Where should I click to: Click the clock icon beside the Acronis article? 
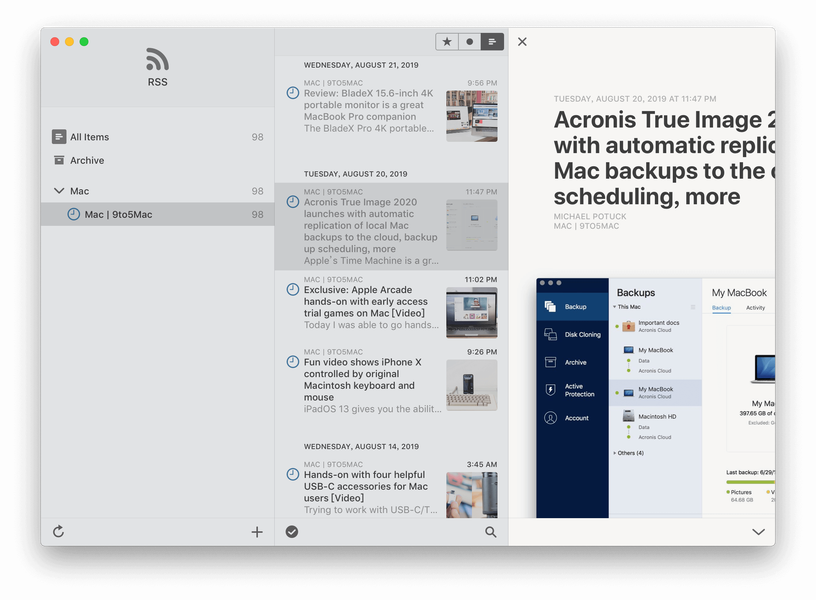293,202
